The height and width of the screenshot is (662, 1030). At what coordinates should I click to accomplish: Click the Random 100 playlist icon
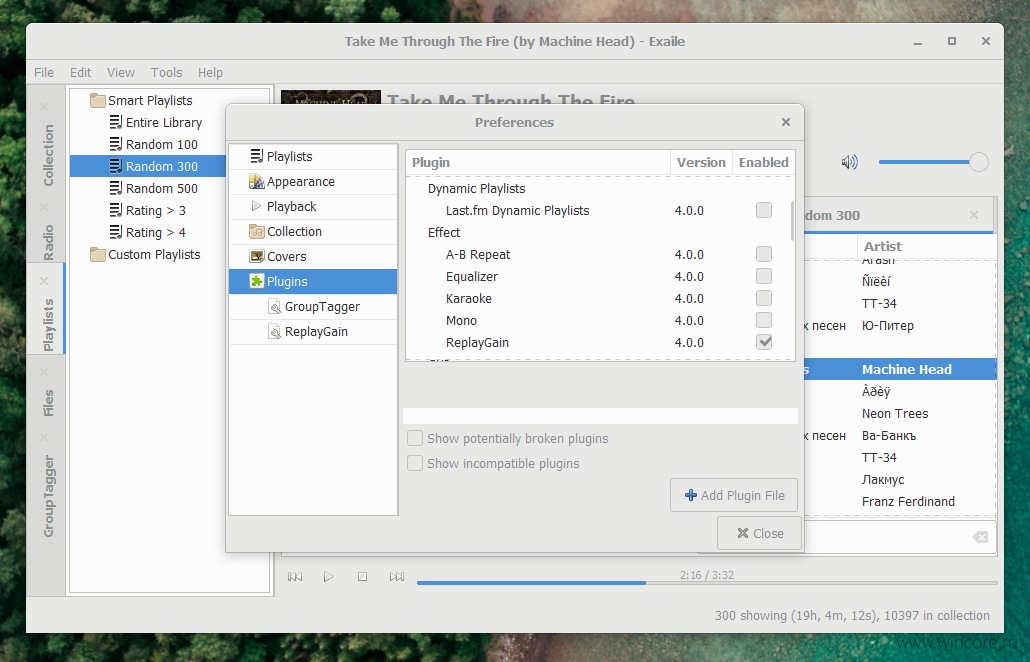tap(116, 144)
